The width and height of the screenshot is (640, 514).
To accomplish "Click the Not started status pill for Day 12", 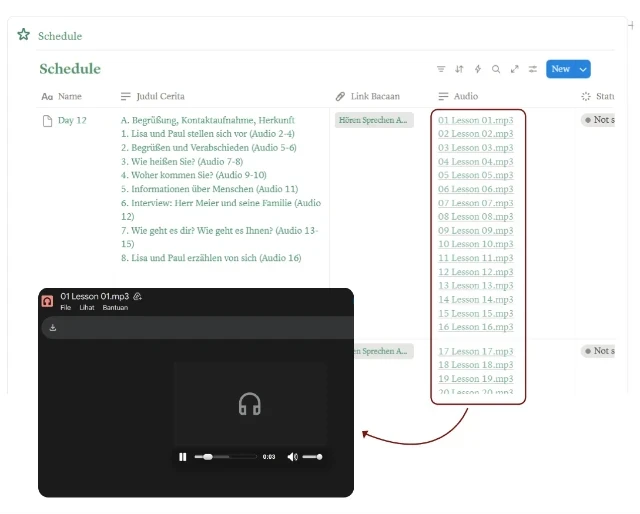I will [599, 120].
